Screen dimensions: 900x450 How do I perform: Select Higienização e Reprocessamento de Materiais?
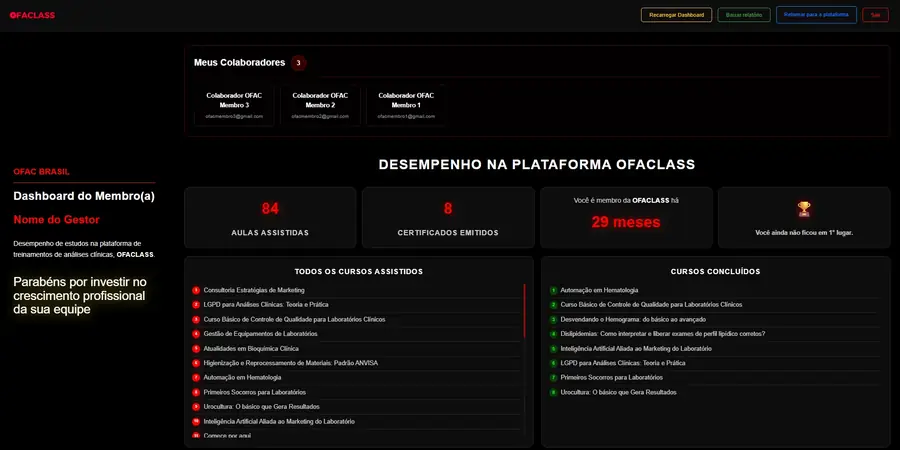[290, 363]
